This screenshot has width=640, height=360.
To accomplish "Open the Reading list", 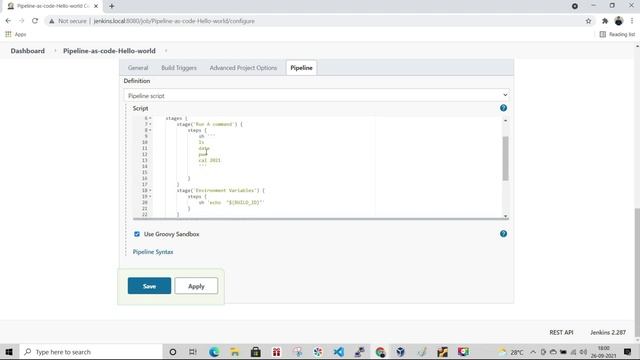I will [617, 34].
